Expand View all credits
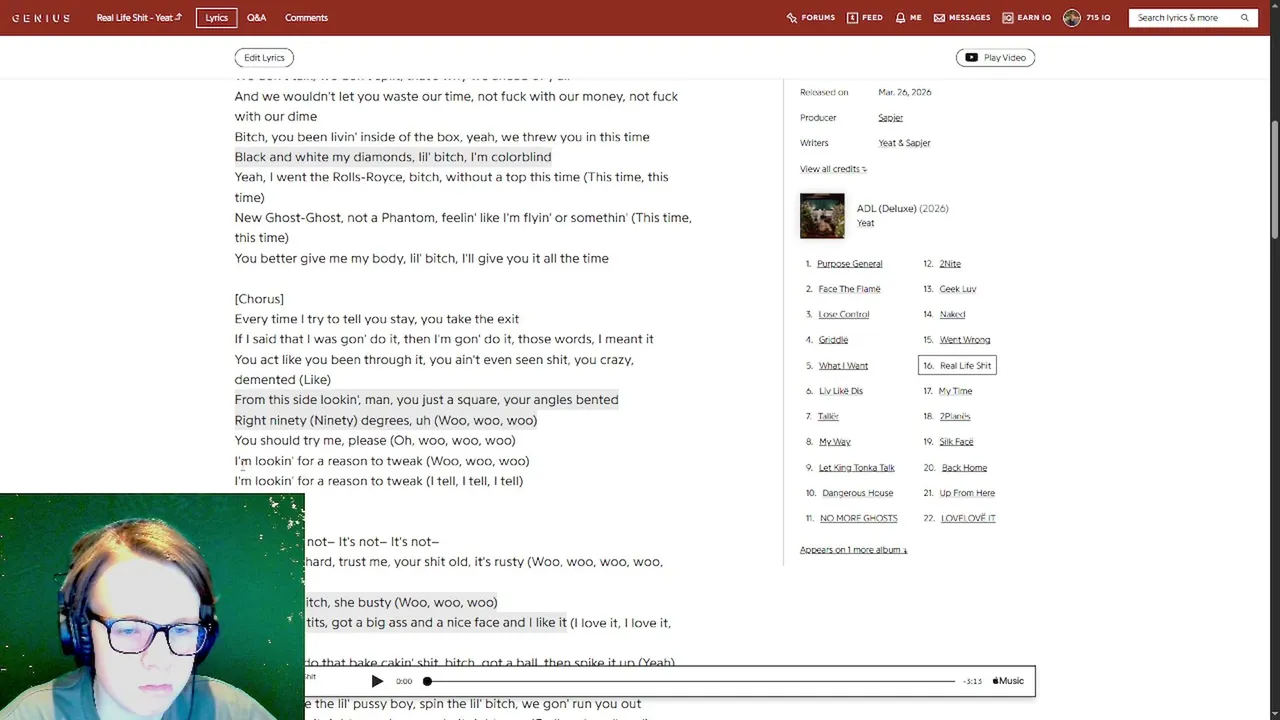The width and height of the screenshot is (1280, 720). [833, 169]
